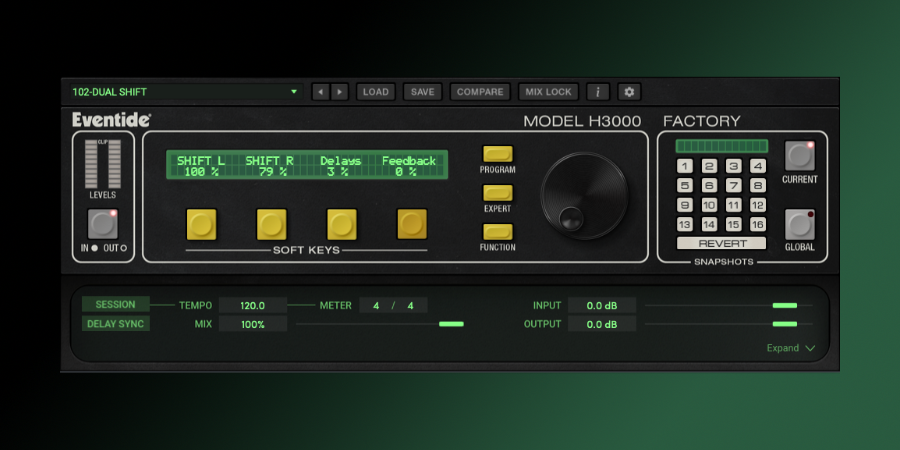Go to next preset arrow
The width and height of the screenshot is (900, 450).
[340, 92]
